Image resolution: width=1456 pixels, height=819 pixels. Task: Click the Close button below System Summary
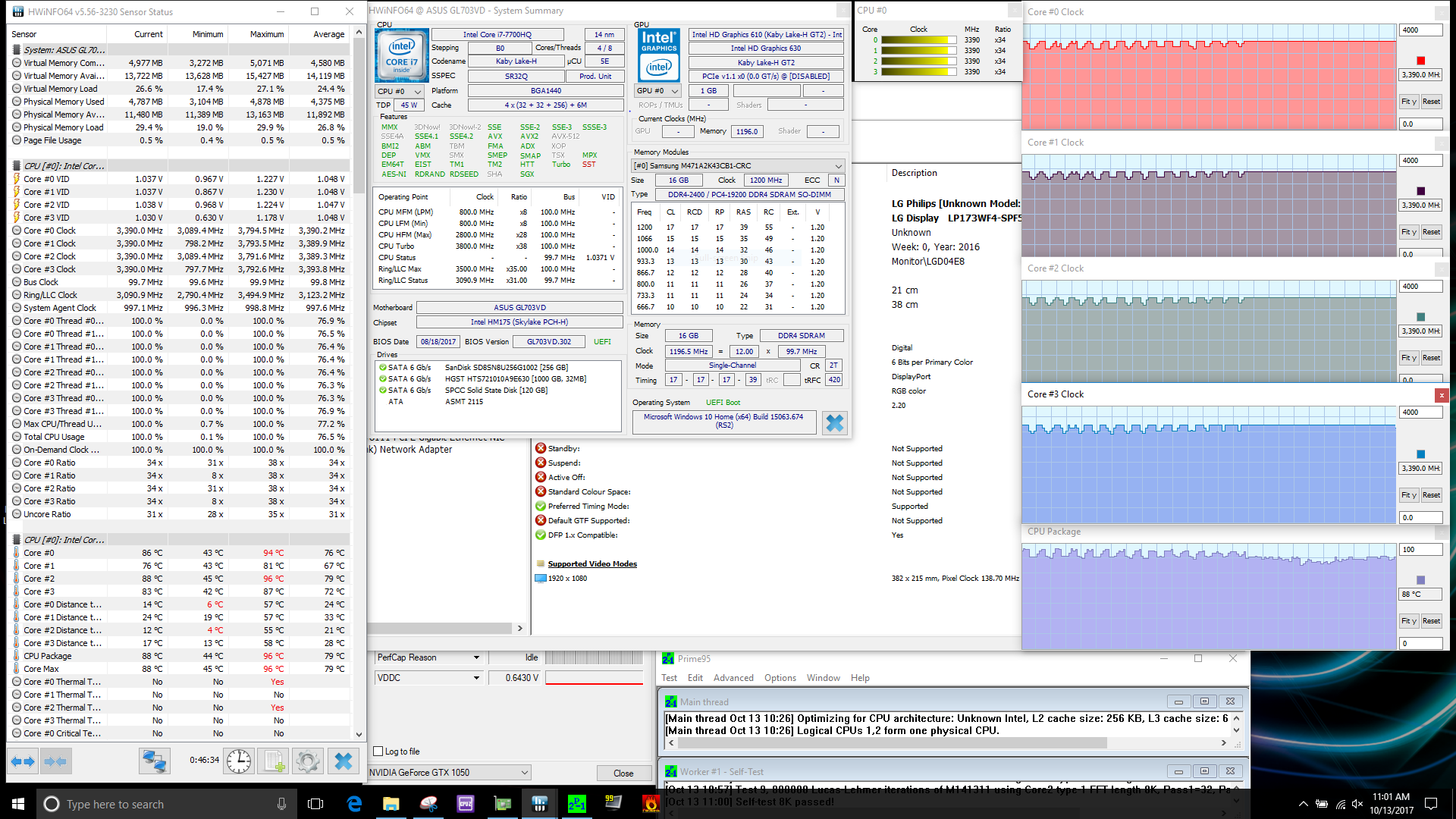[x=623, y=773]
